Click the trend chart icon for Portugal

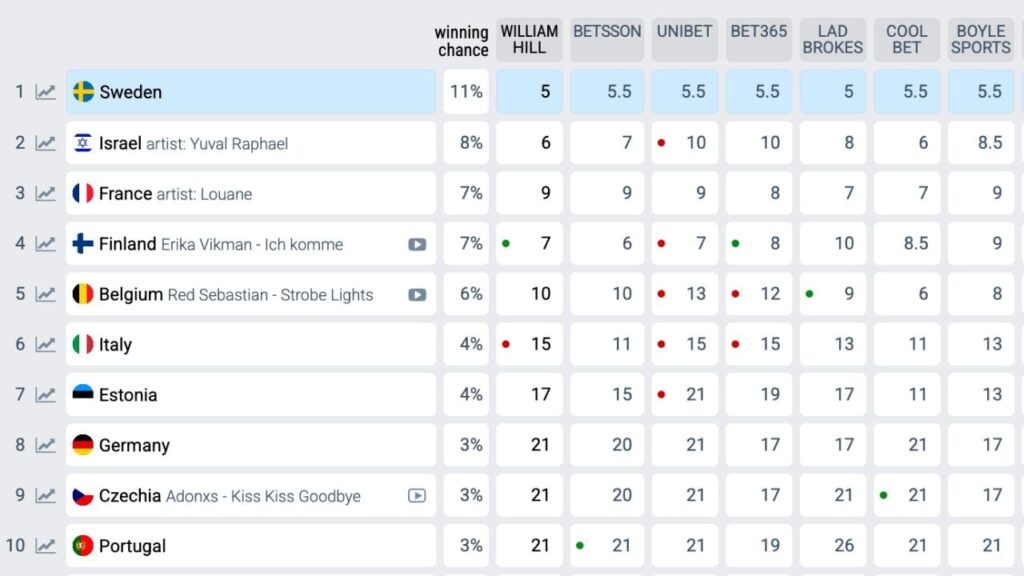(x=46, y=546)
